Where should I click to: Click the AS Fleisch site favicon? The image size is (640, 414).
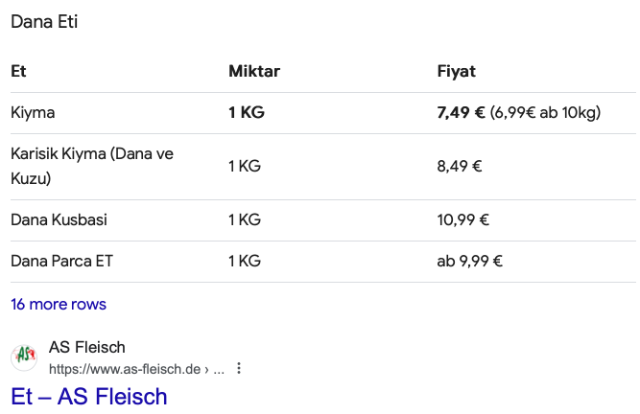point(24,357)
